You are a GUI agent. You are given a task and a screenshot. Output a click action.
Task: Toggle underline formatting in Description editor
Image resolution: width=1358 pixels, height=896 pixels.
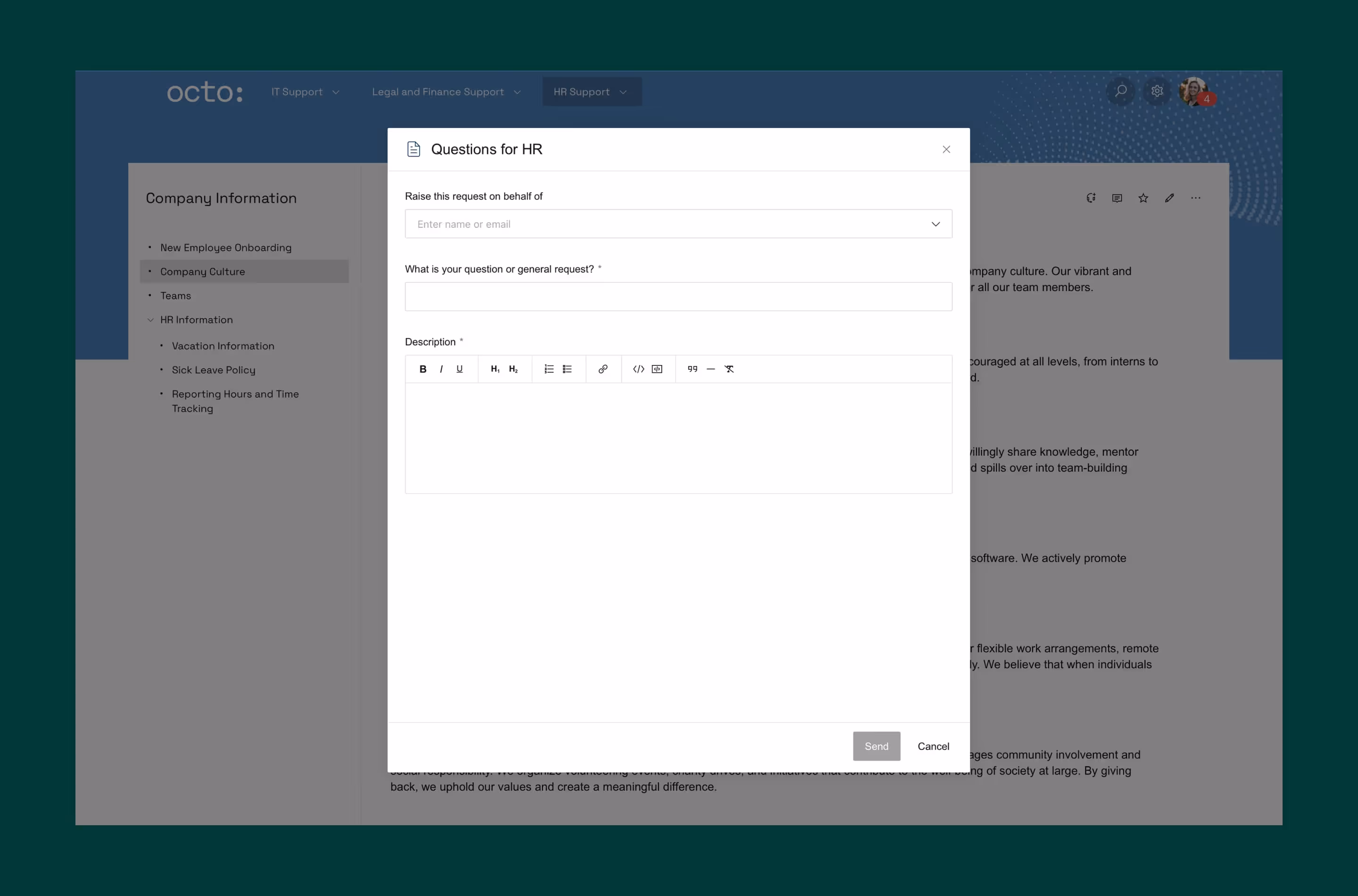(x=459, y=369)
